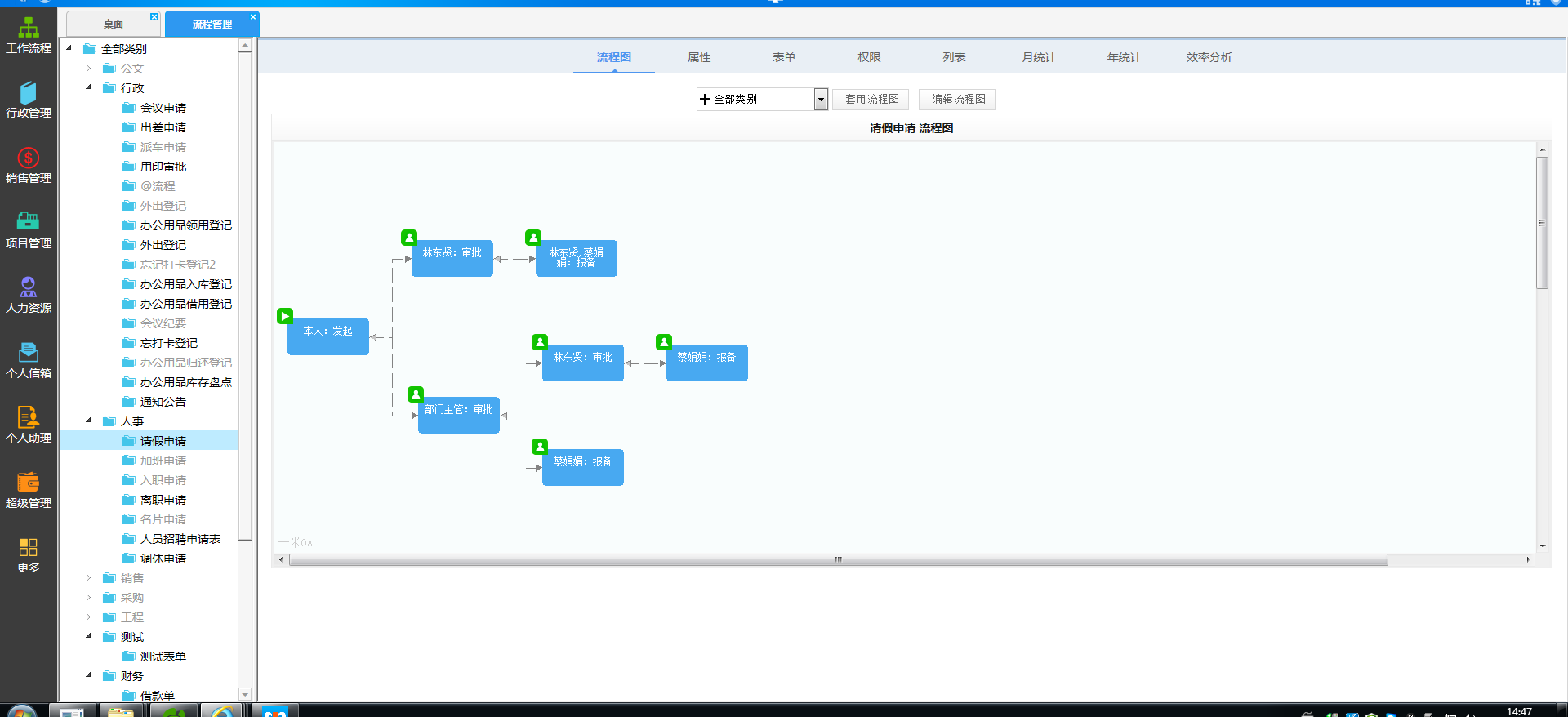Expand the 销售 tree folder
The width and height of the screenshot is (1568, 717).
pyautogui.click(x=89, y=577)
